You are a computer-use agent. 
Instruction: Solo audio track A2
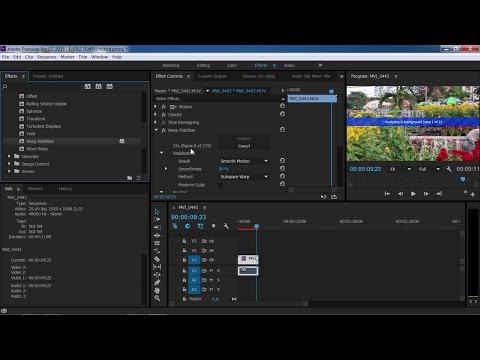218,280
